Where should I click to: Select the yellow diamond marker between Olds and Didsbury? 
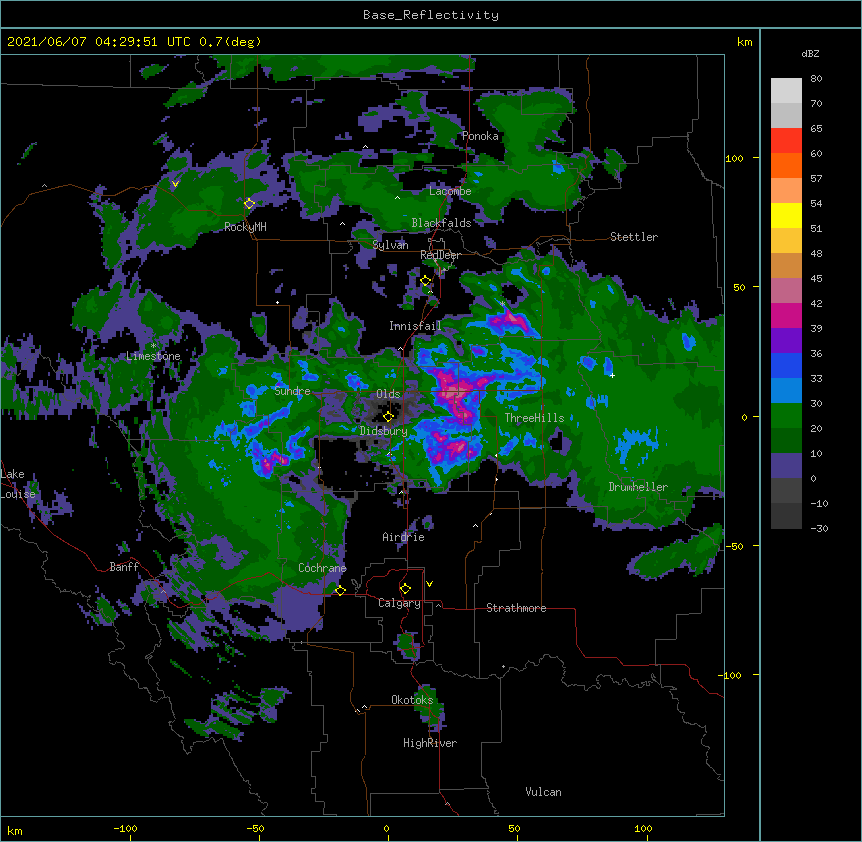click(x=389, y=416)
